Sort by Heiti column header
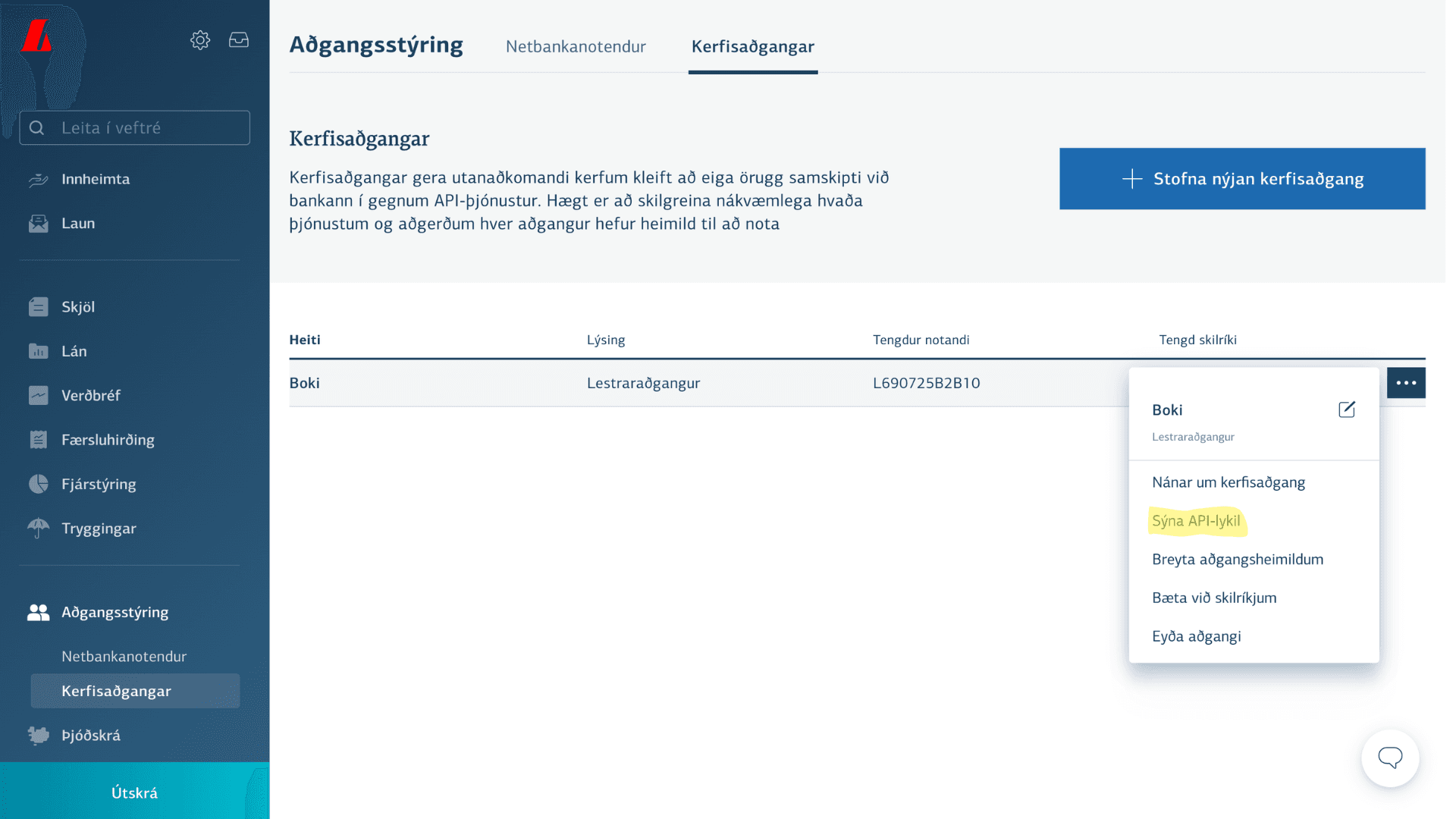Viewport: 1456px width, 819px height. [304, 340]
